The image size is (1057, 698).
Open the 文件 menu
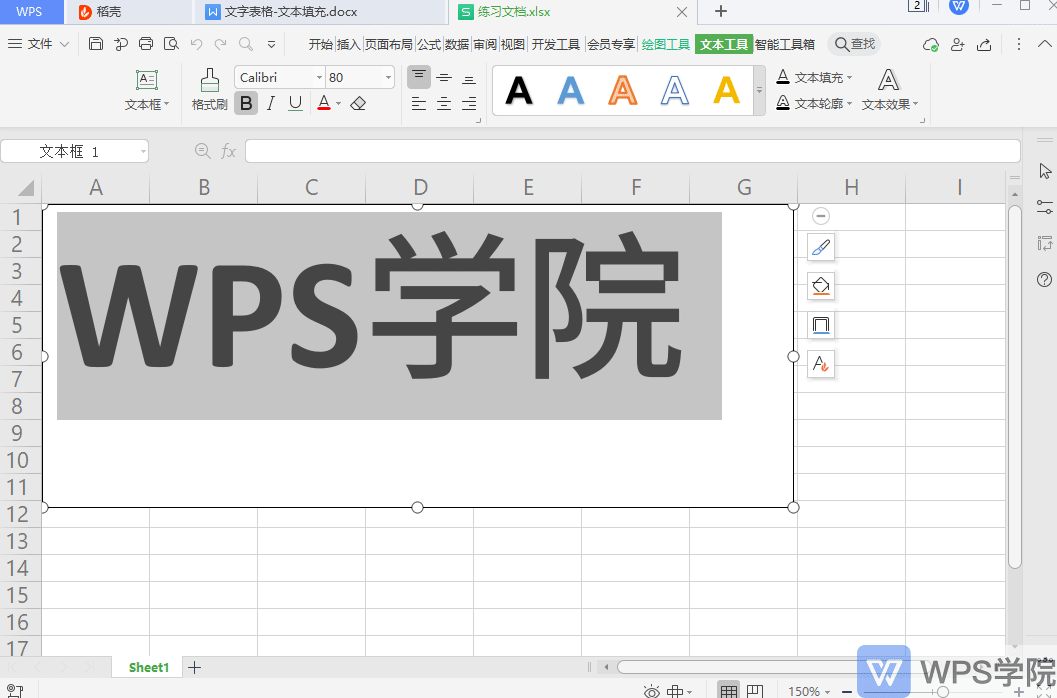(x=38, y=44)
